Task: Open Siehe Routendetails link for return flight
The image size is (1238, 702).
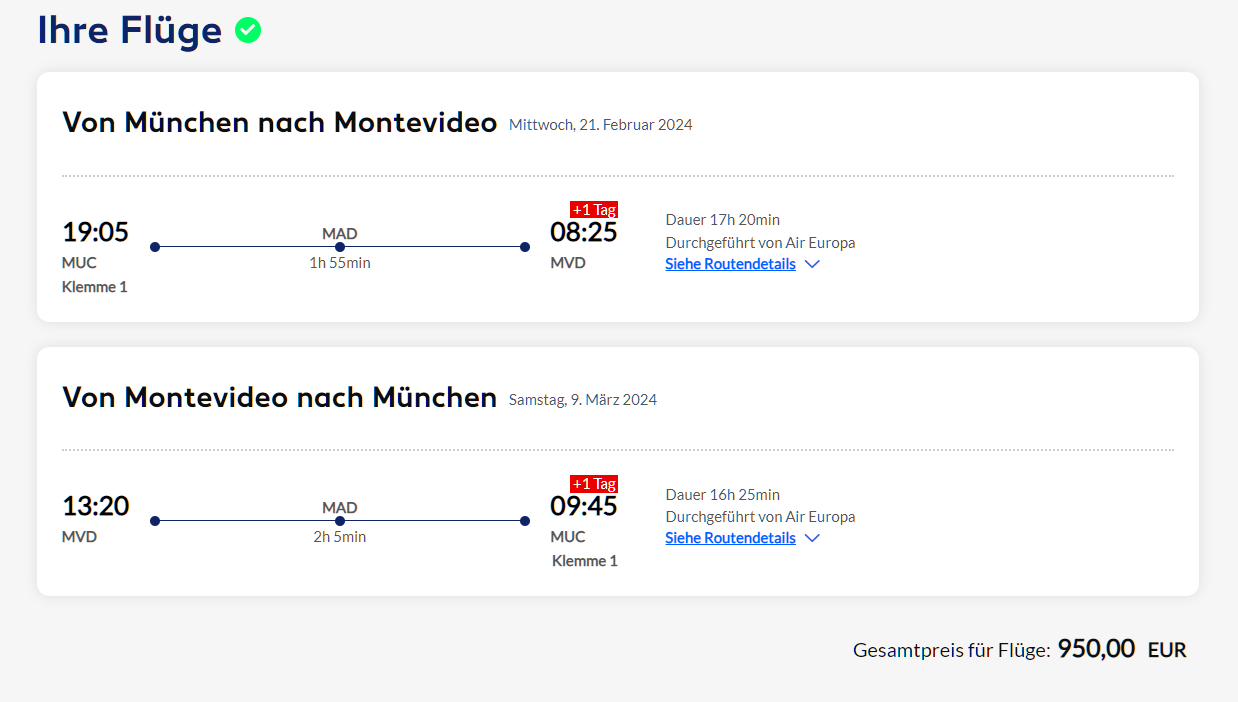Action: pos(730,538)
